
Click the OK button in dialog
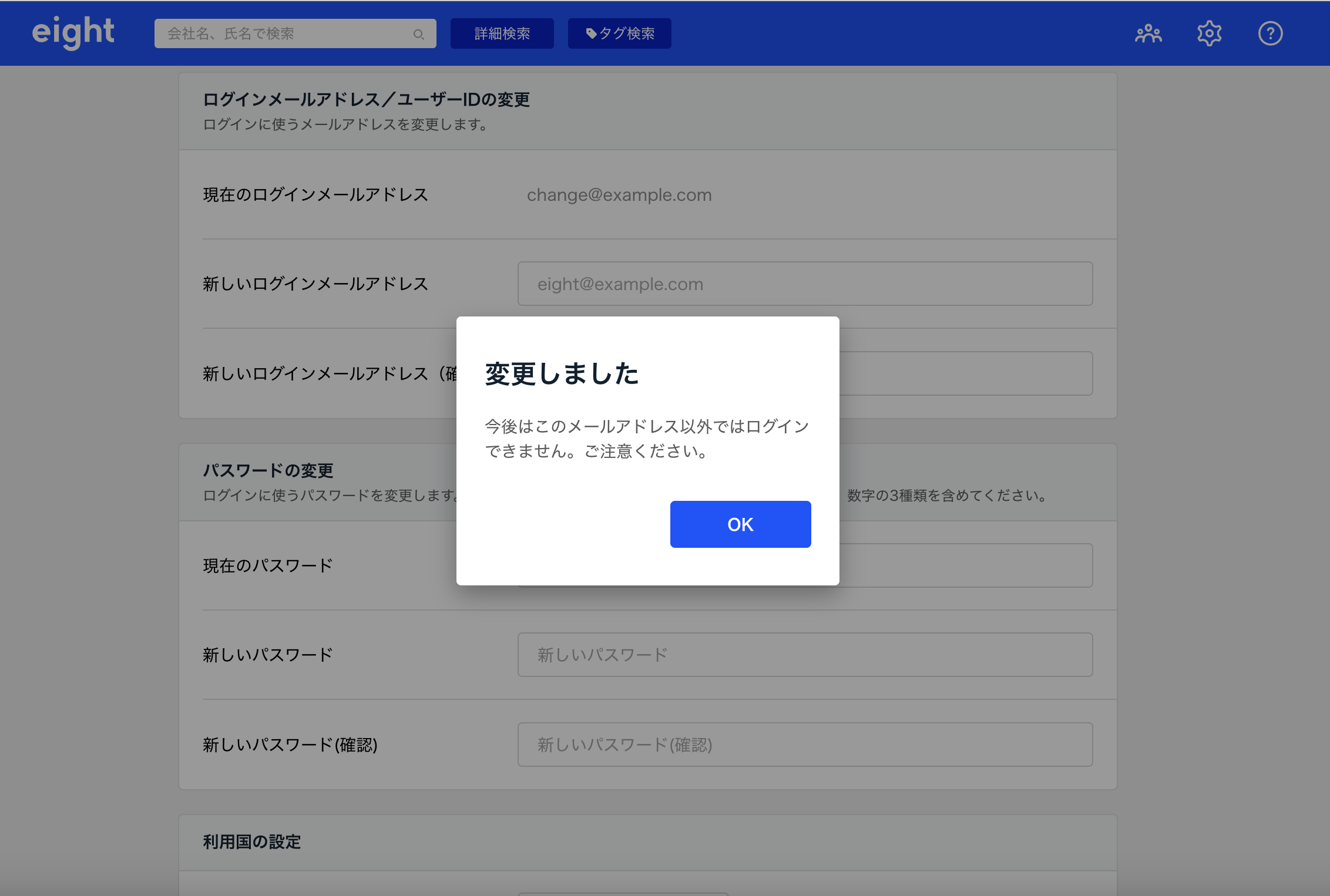click(x=740, y=524)
